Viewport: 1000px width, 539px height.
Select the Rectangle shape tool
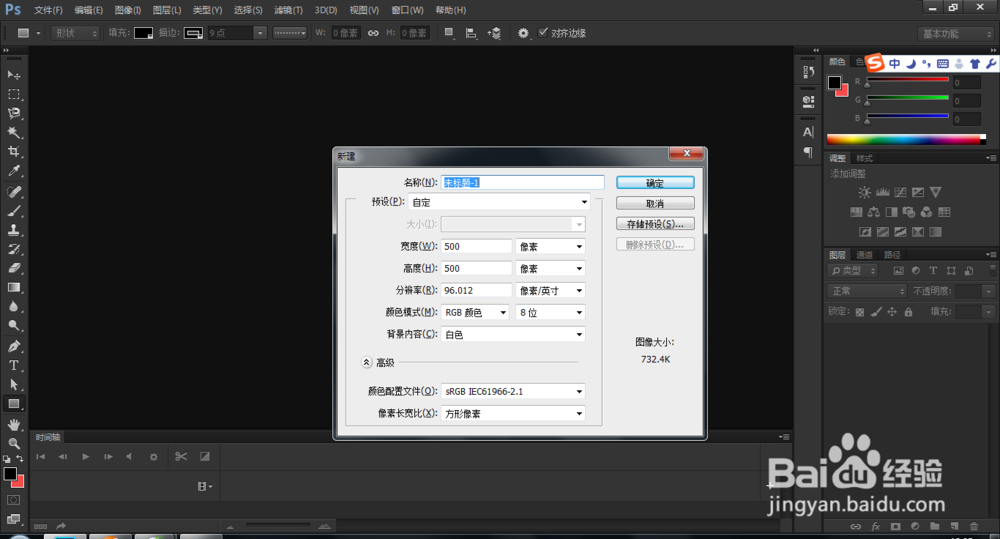(x=13, y=404)
